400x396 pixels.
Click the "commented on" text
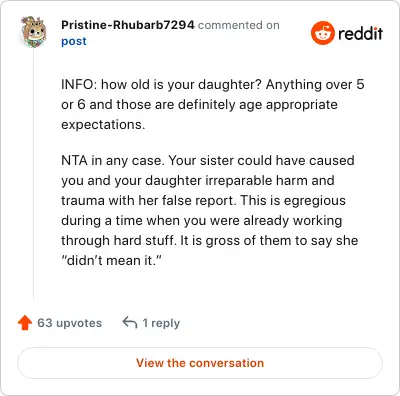coord(239,25)
